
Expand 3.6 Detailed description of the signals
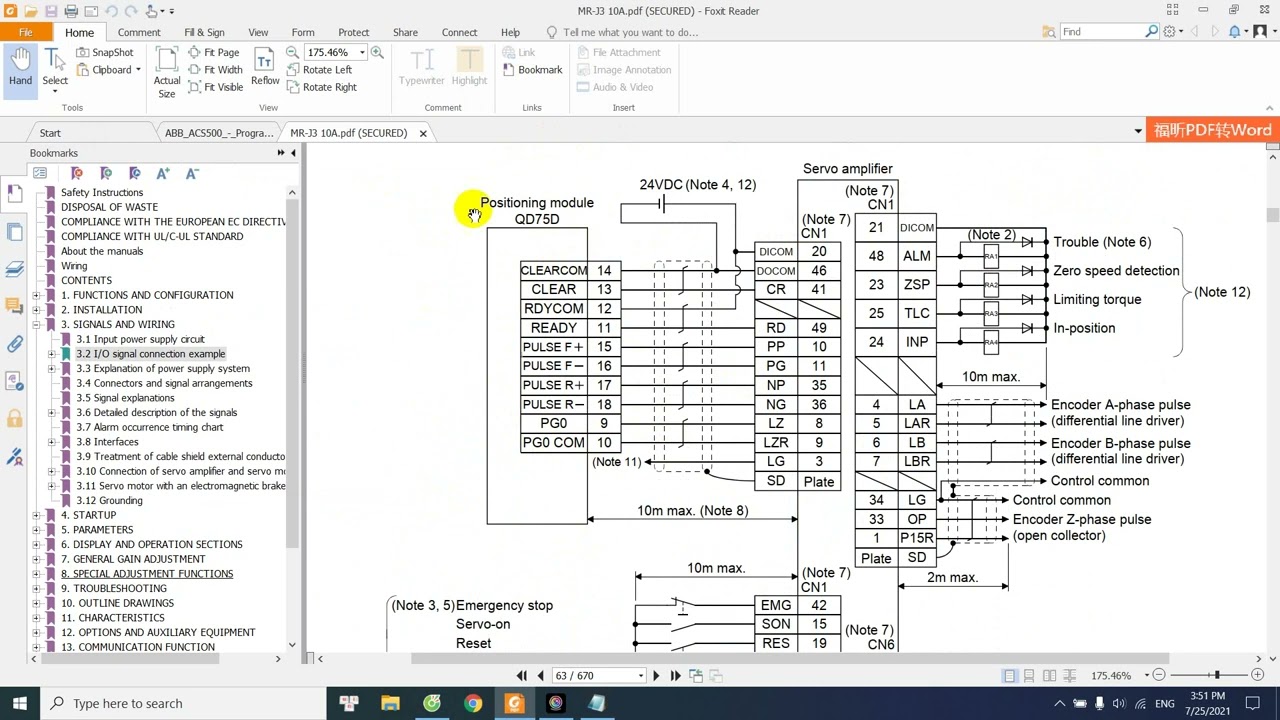pyautogui.click(x=52, y=412)
